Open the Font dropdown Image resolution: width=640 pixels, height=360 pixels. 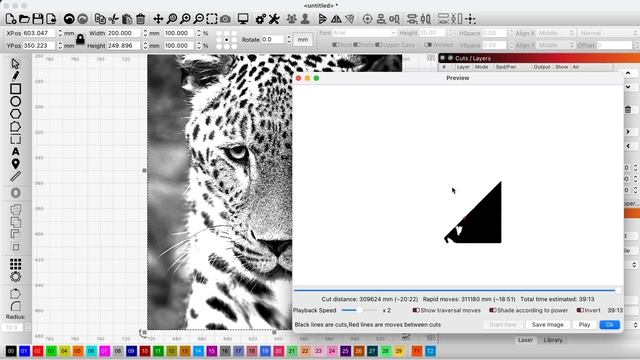364,33
